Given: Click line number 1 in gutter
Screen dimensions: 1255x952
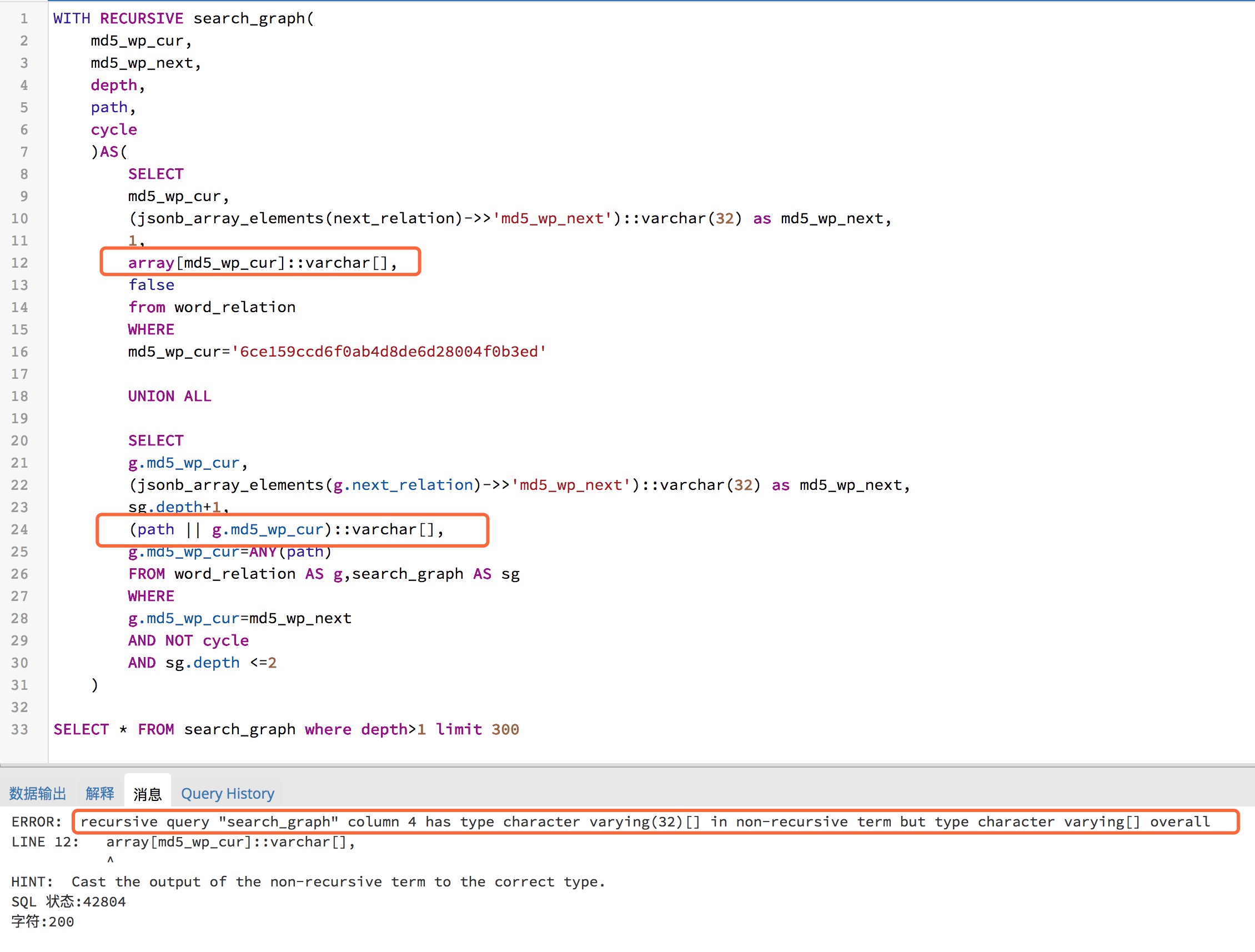Looking at the screenshot, I should (x=24, y=18).
